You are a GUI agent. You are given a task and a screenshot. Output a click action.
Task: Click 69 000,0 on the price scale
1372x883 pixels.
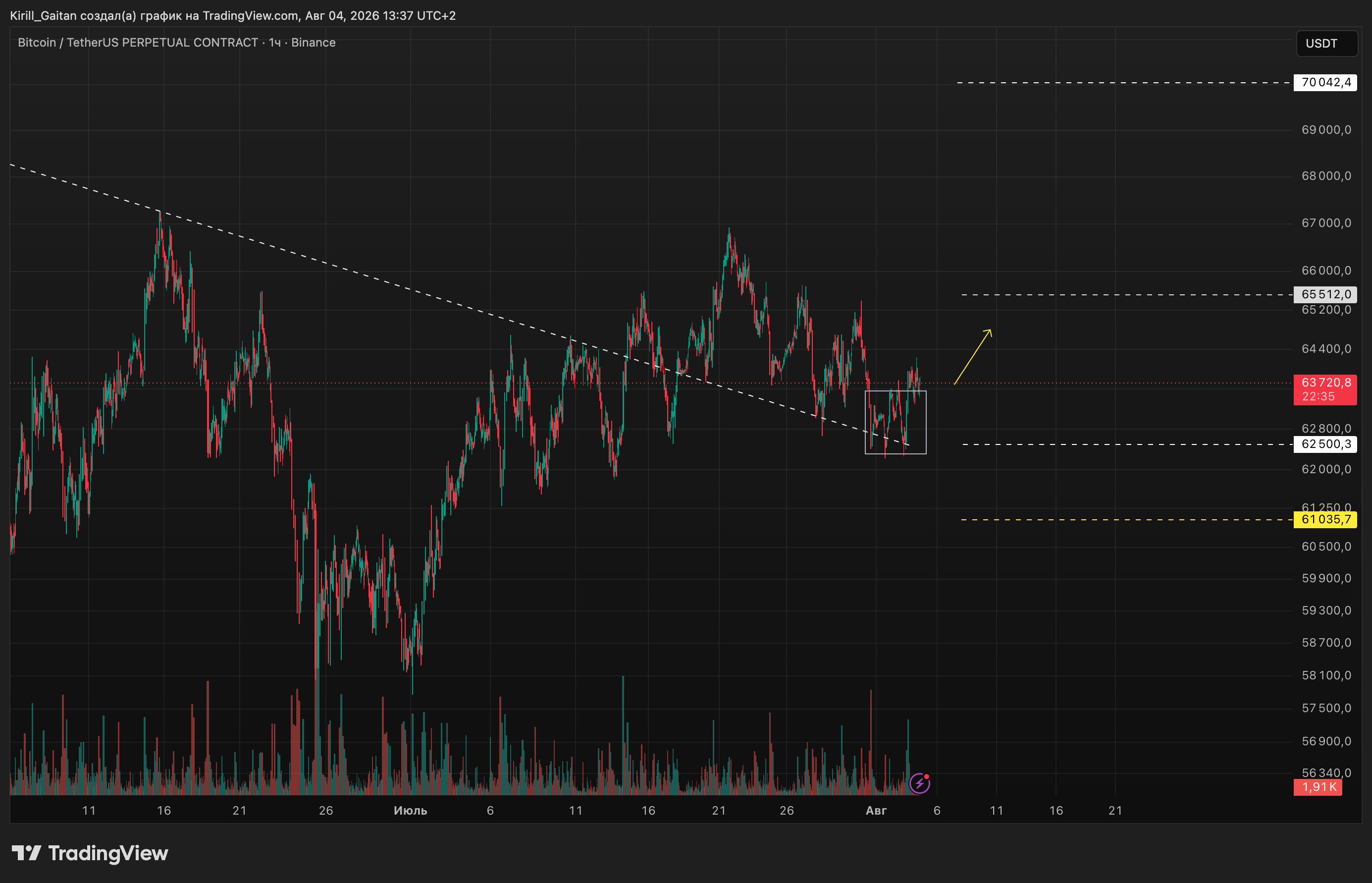(1326, 130)
